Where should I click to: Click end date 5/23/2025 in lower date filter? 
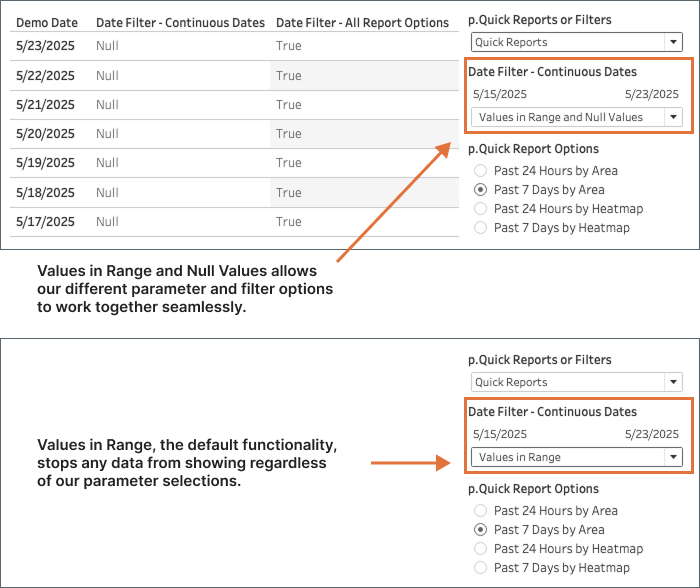[651, 434]
